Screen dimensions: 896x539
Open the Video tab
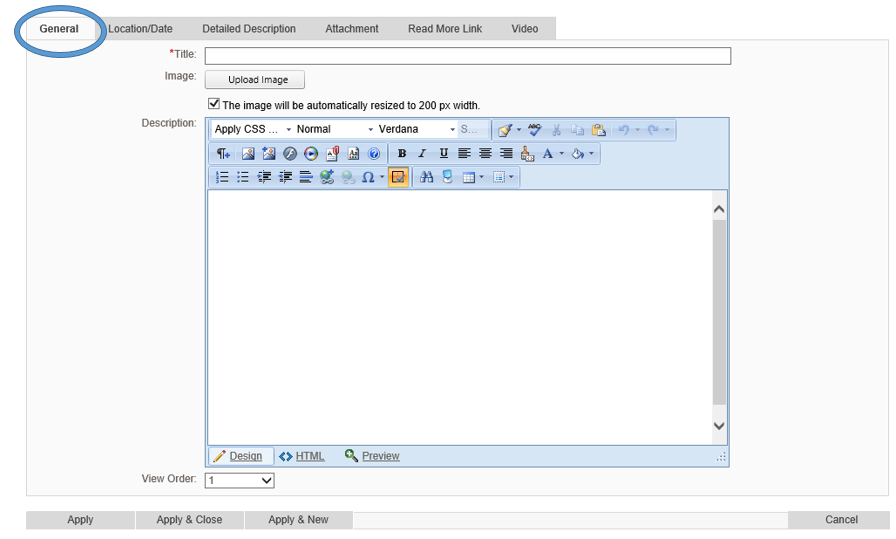[525, 29]
